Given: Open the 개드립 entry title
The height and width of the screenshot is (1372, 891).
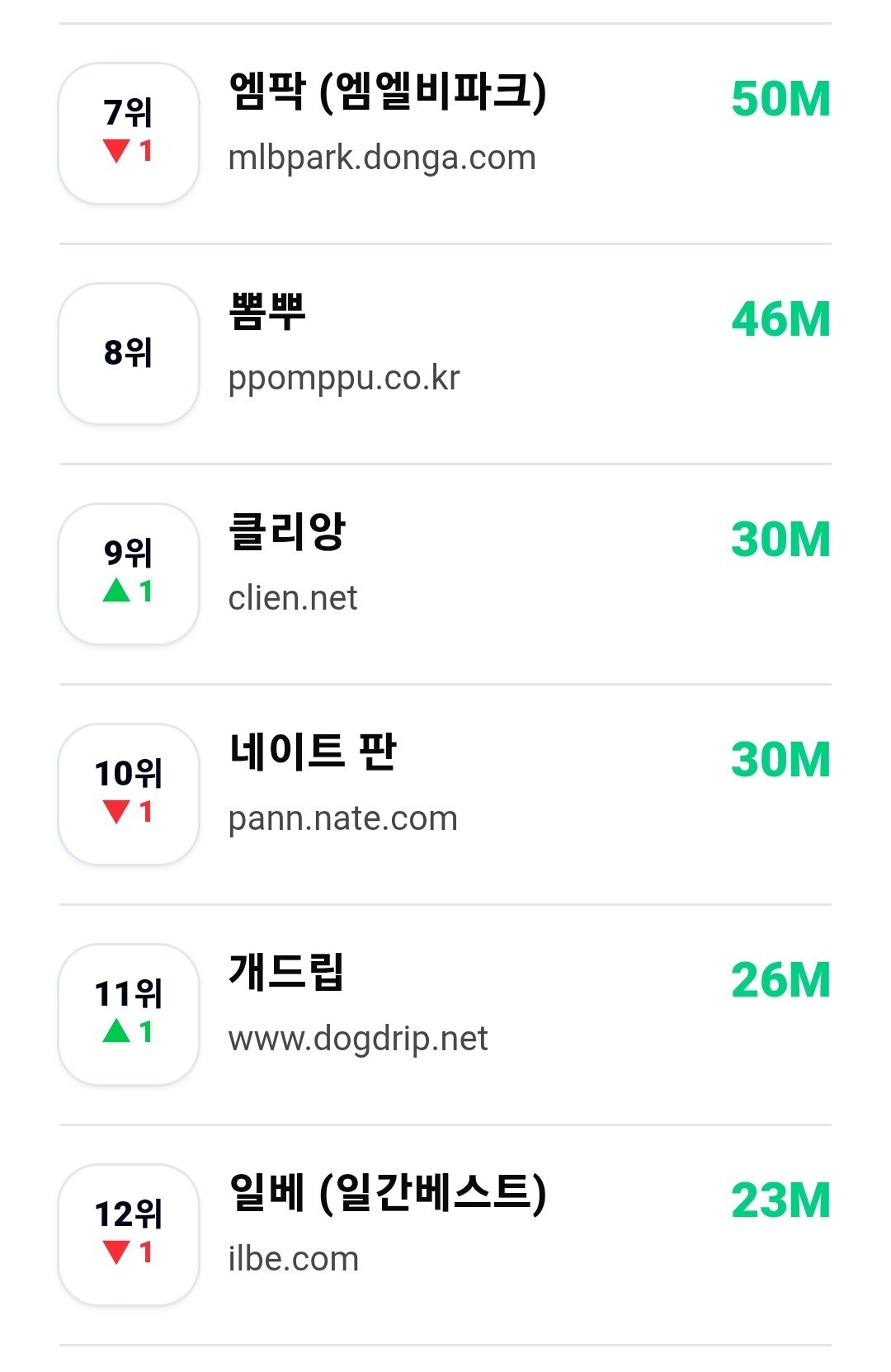Looking at the screenshot, I should click(x=286, y=973).
